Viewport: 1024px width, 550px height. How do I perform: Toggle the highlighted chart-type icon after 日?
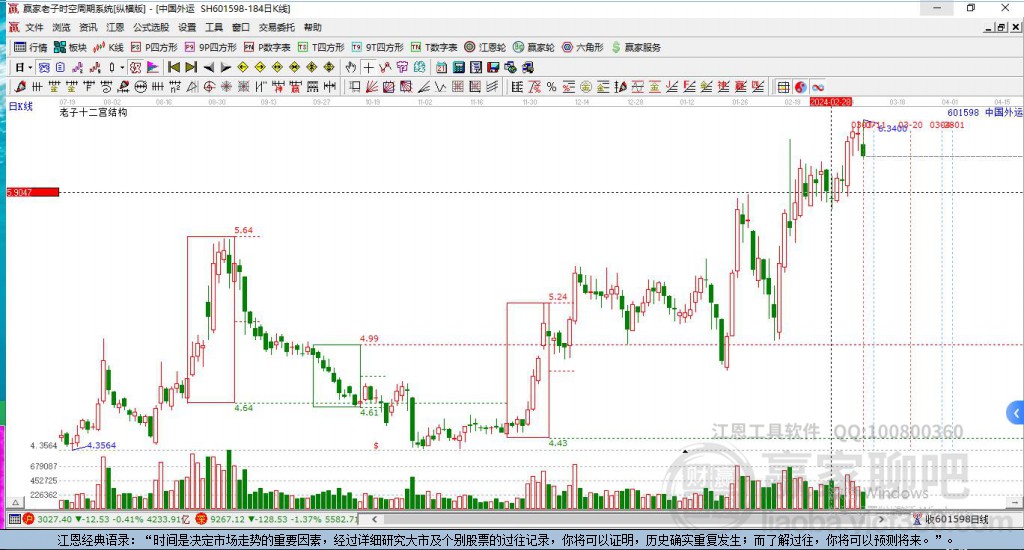click(x=44, y=67)
